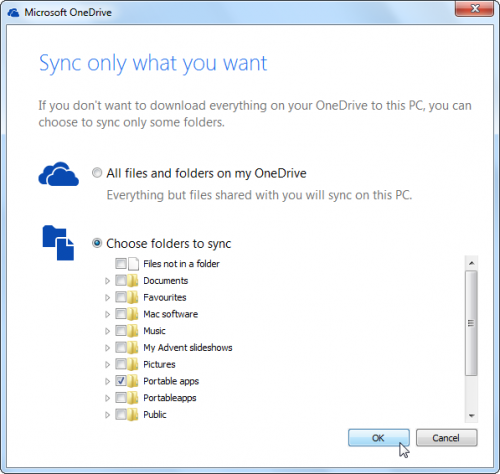Check the Mac software checkbox

(x=121, y=314)
